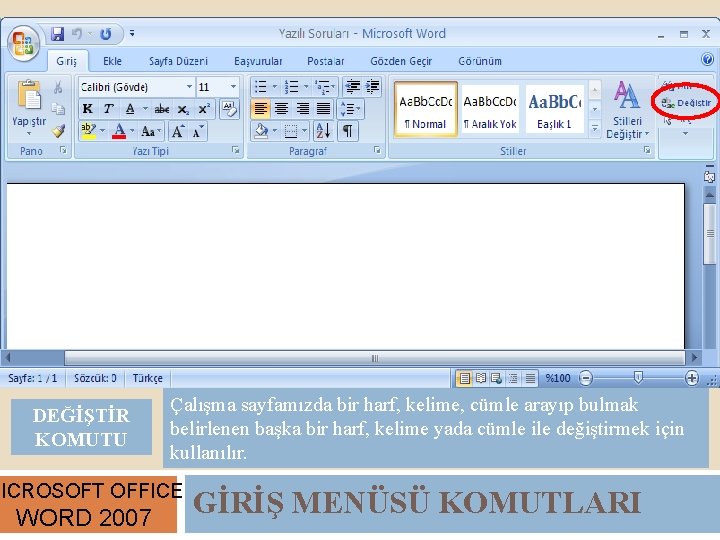The height and width of the screenshot is (540, 720).
Task: Open the highlight color dropdown arrow
Action: pos(102,131)
